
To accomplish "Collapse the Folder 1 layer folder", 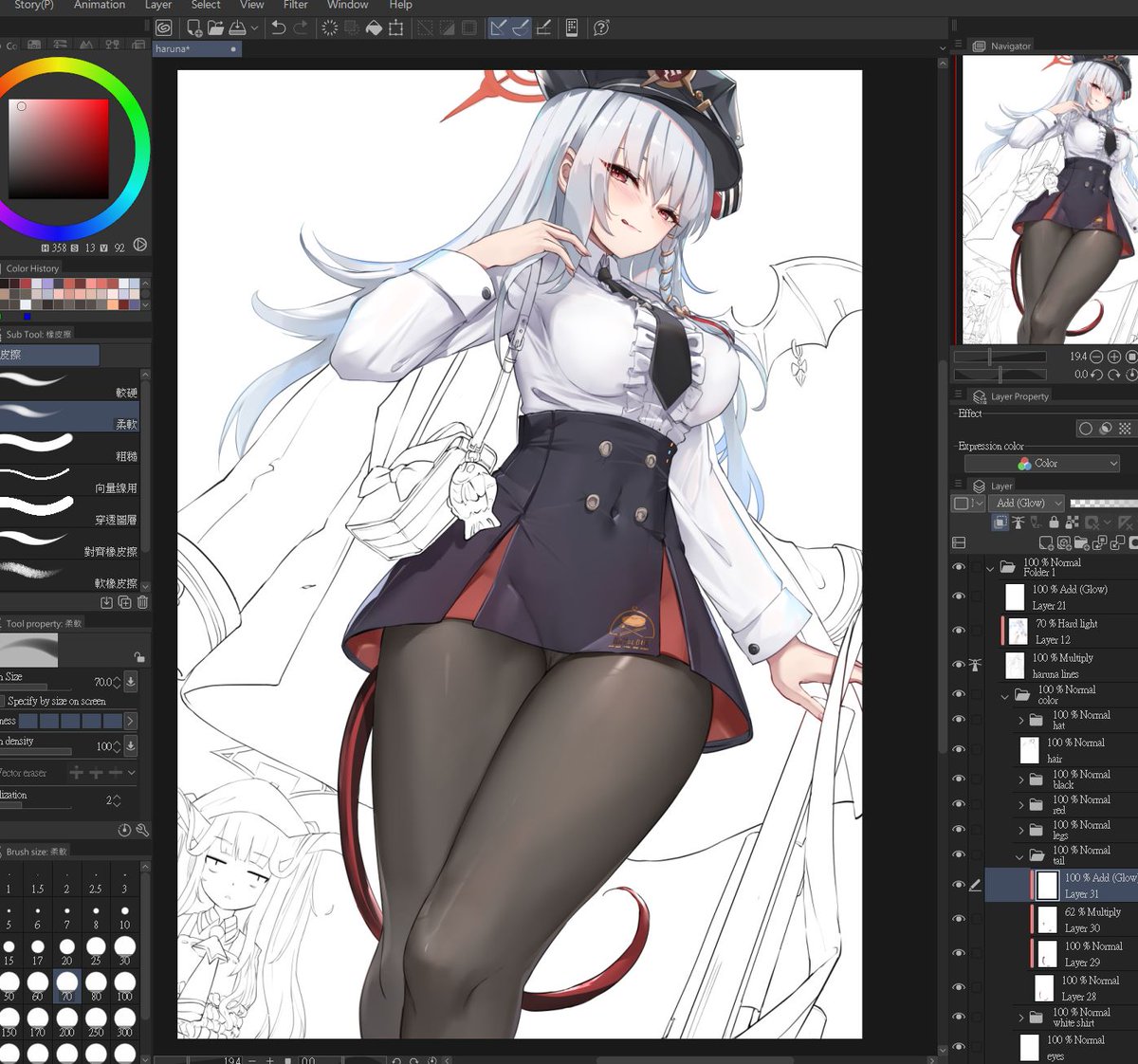I will [x=990, y=568].
